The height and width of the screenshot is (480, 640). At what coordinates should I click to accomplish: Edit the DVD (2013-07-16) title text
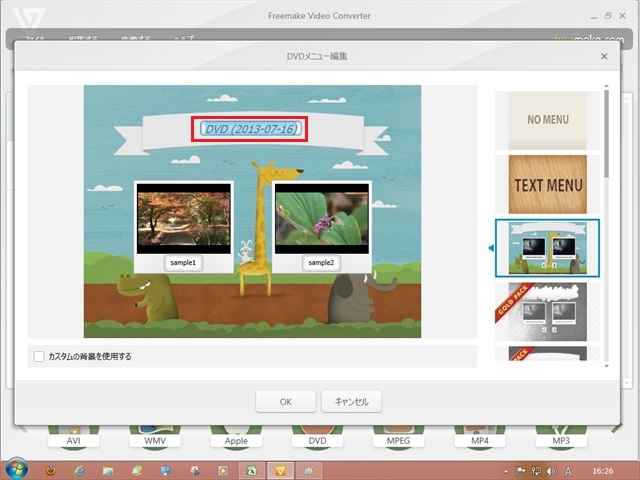pos(250,128)
